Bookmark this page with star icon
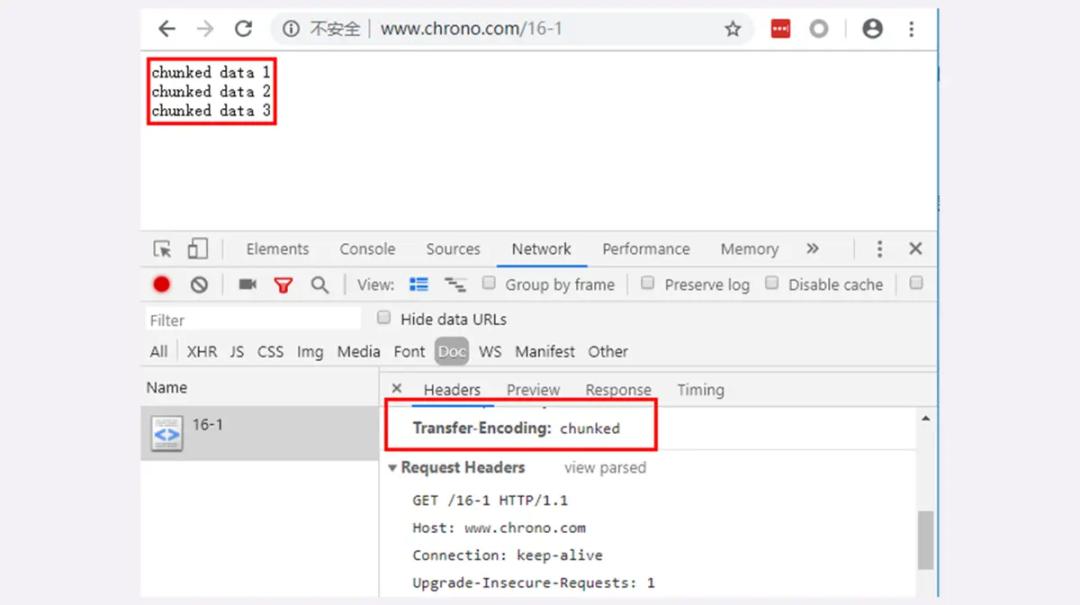 click(733, 29)
